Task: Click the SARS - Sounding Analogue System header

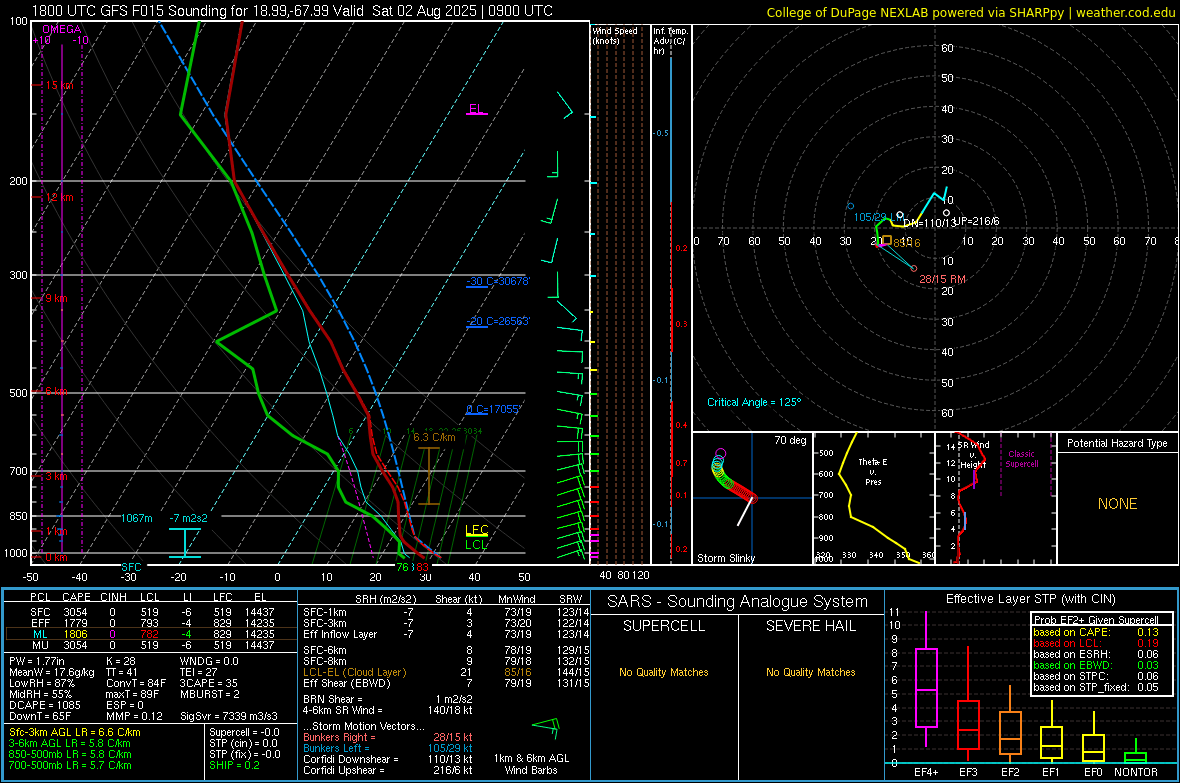Action: coord(737,602)
